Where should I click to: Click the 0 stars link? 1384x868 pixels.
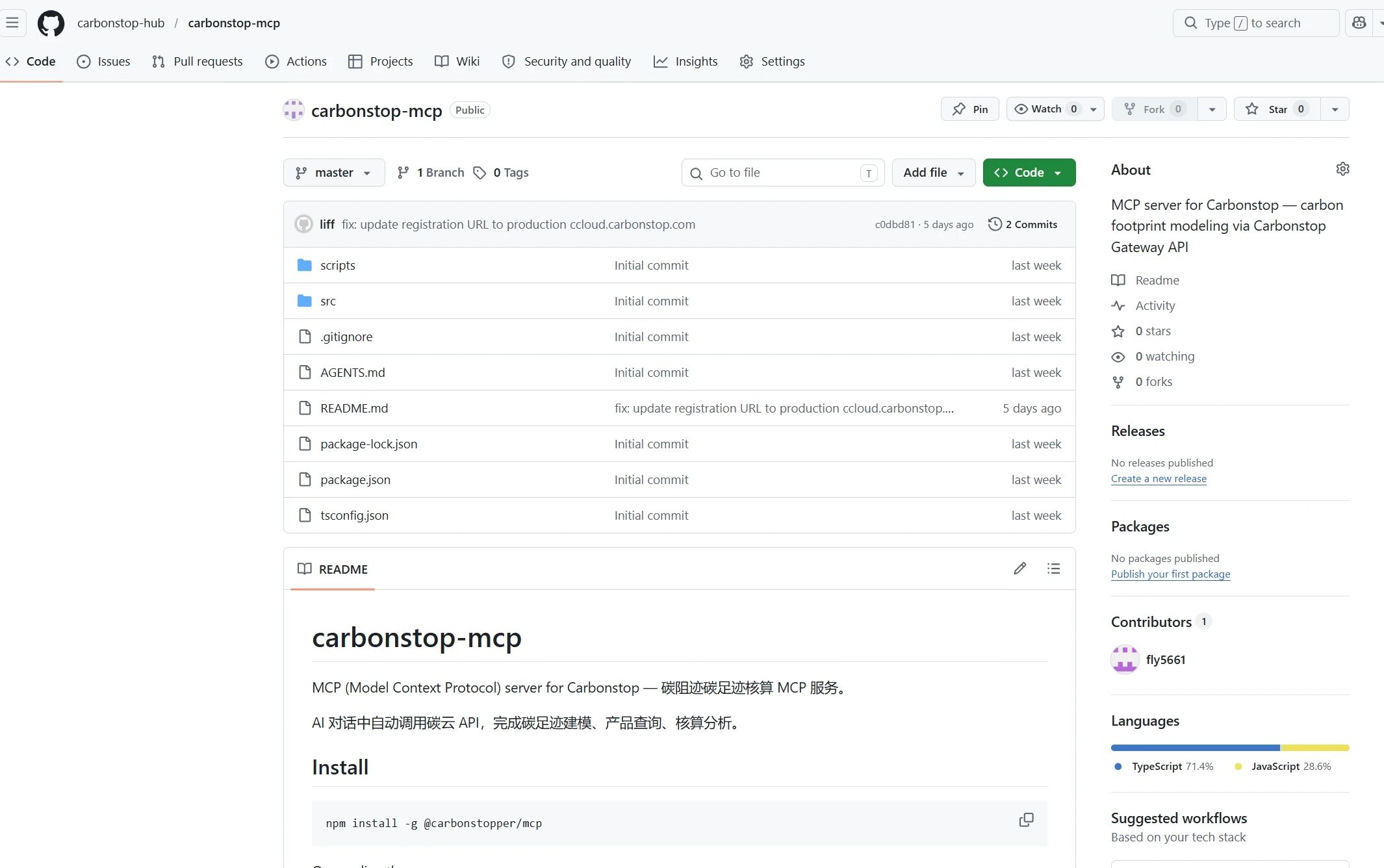[1153, 331]
